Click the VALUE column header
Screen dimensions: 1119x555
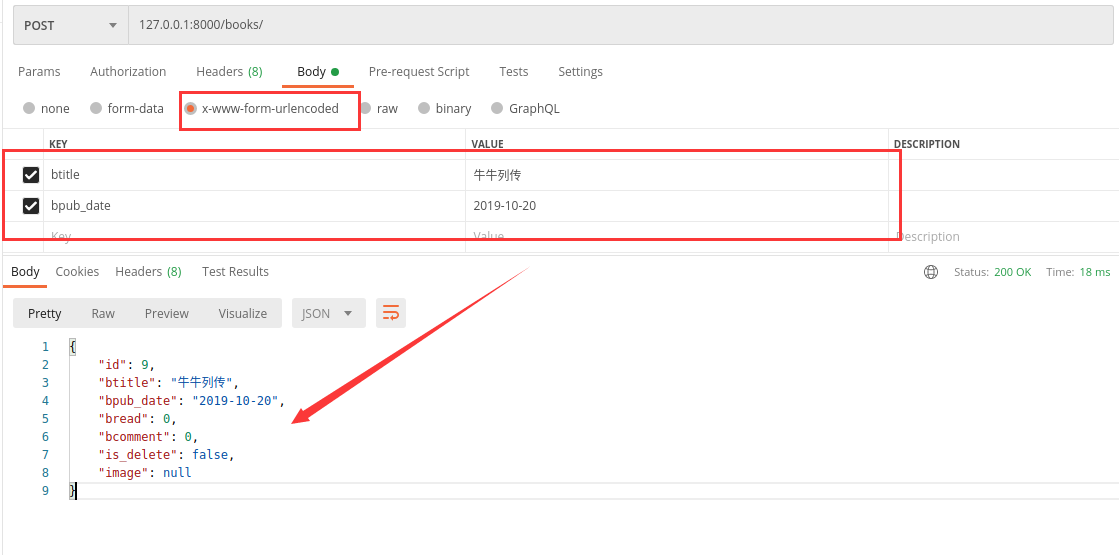[x=487, y=144]
